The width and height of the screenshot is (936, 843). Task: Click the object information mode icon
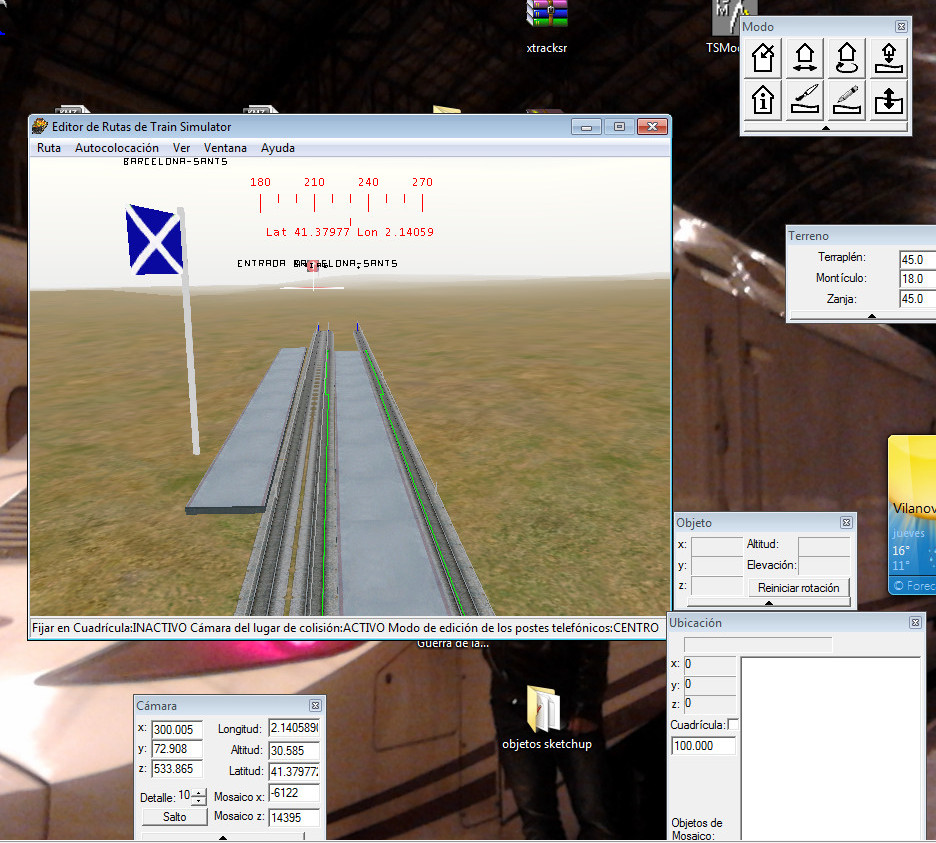coord(763,100)
